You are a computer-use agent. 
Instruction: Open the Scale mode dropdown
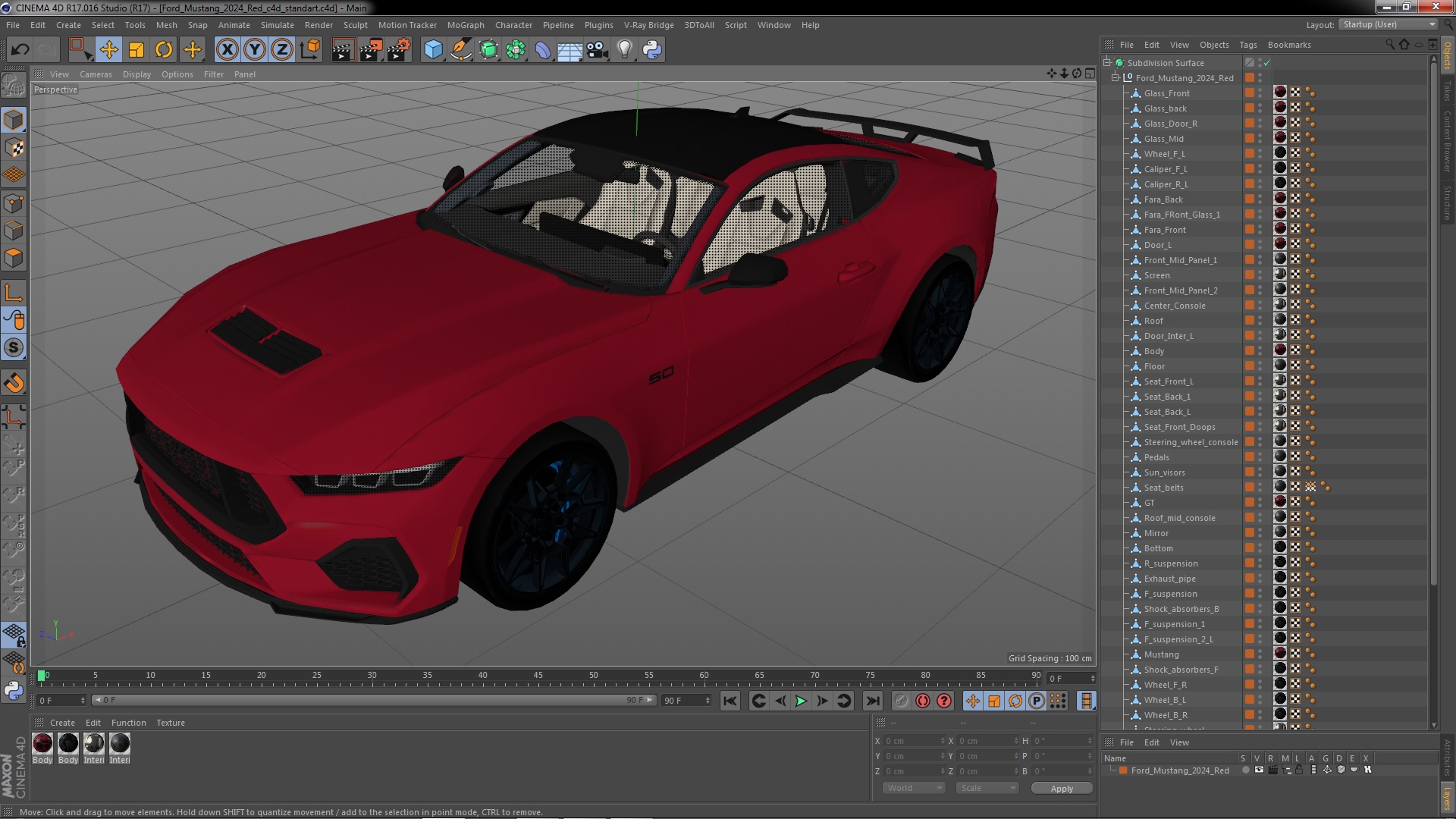point(987,788)
